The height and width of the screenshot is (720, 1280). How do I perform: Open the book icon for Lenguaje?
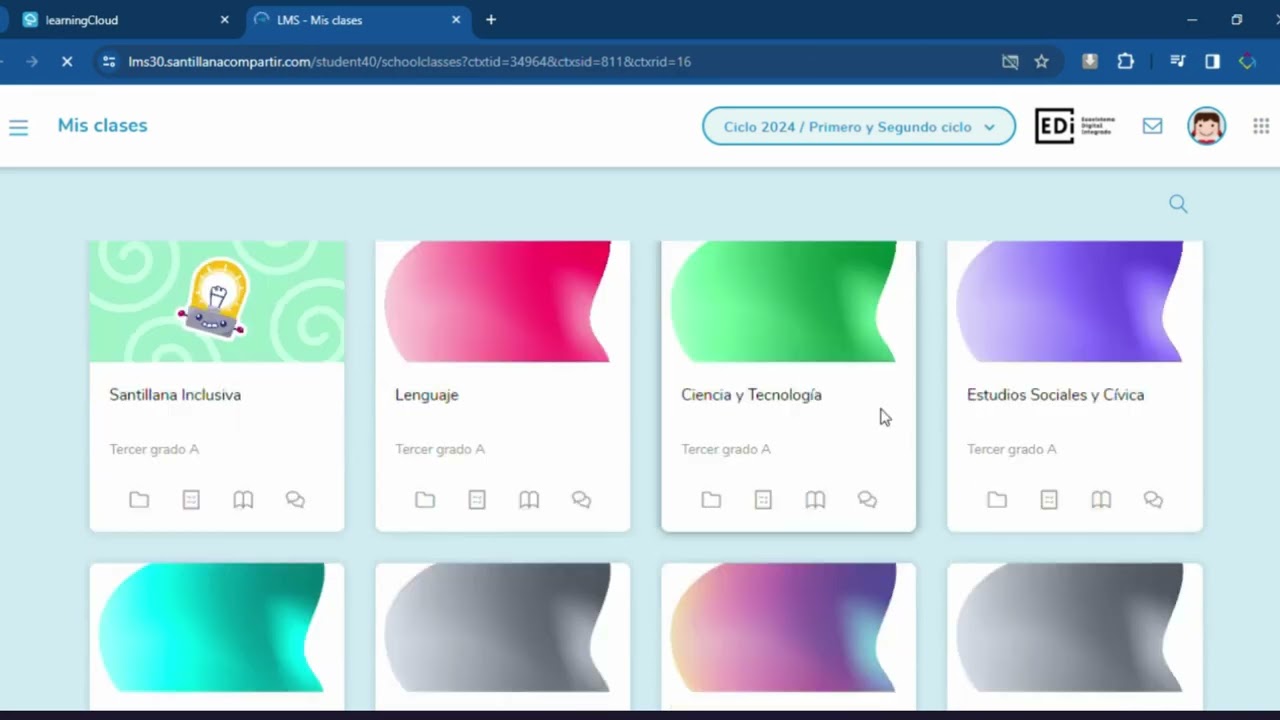(x=529, y=499)
